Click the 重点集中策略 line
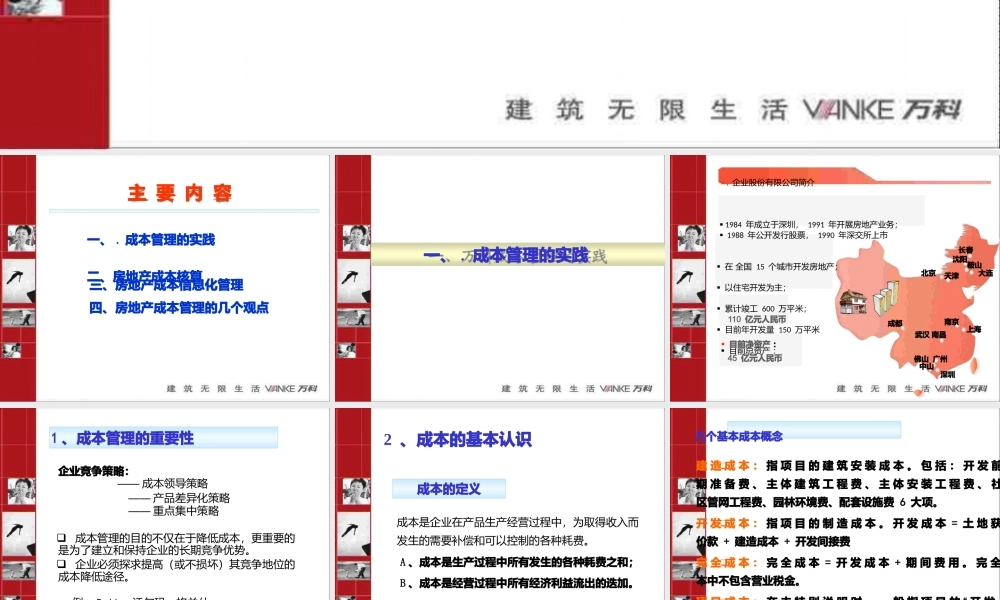The height and width of the screenshot is (600, 1000). click(x=173, y=511)
